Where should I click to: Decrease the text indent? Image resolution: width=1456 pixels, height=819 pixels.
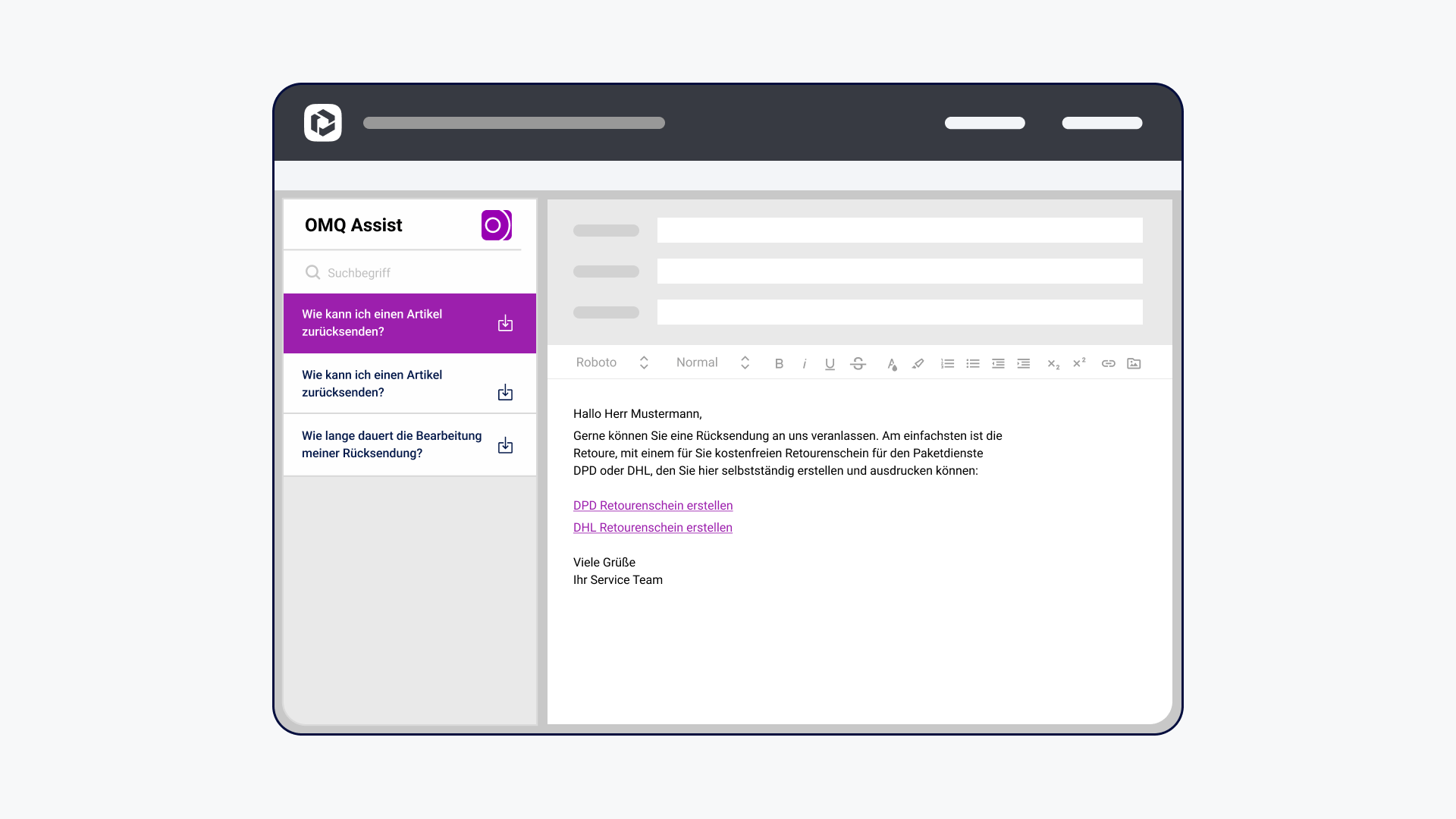click(998, 363)
